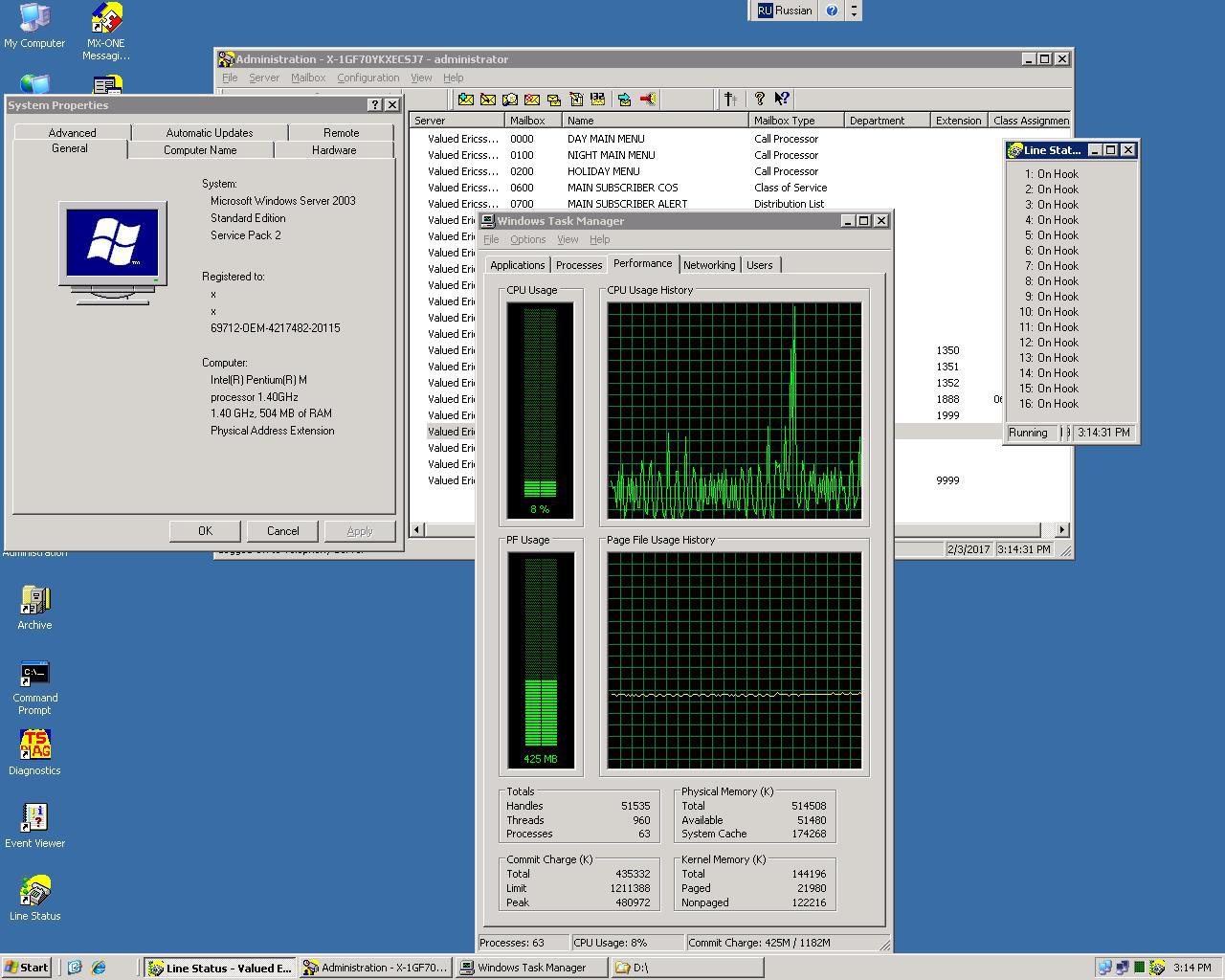Click line '16: On Hook' in Line Status
Image resolution: width=1225 pixels, height=980 pixels.
(x=1048, y=404)
